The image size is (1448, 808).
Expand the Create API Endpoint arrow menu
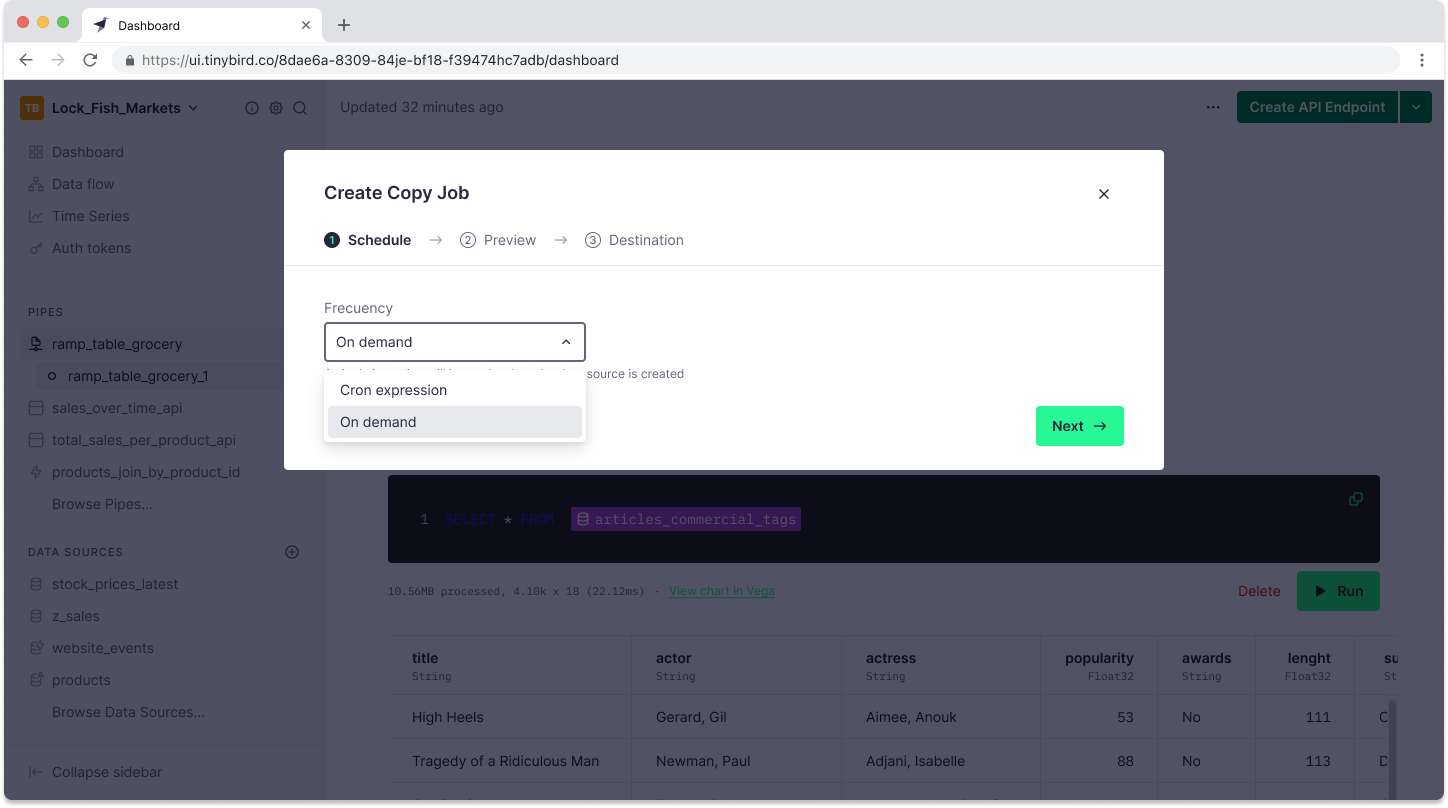click(x=1416, y=107)
